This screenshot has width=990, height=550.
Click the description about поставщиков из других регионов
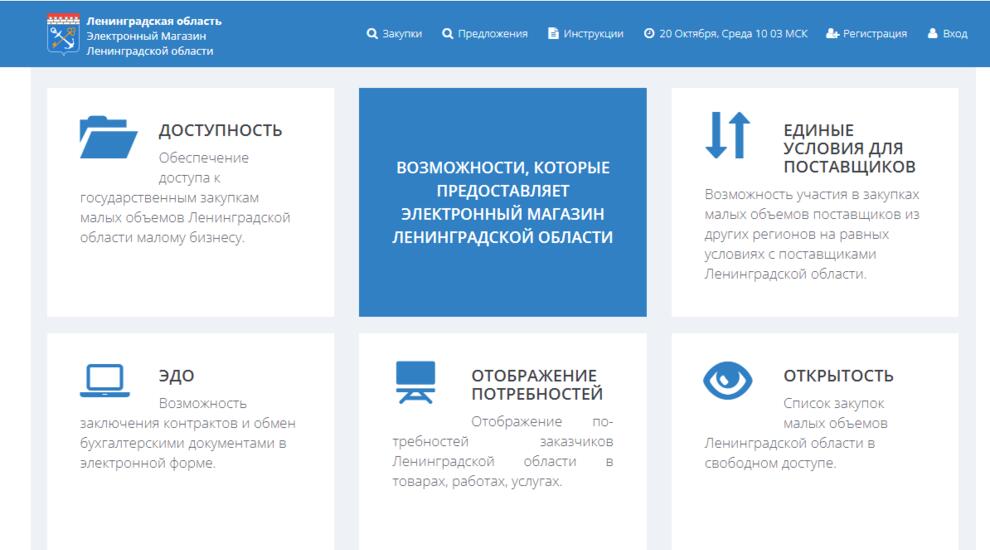[x=812, y=234]
